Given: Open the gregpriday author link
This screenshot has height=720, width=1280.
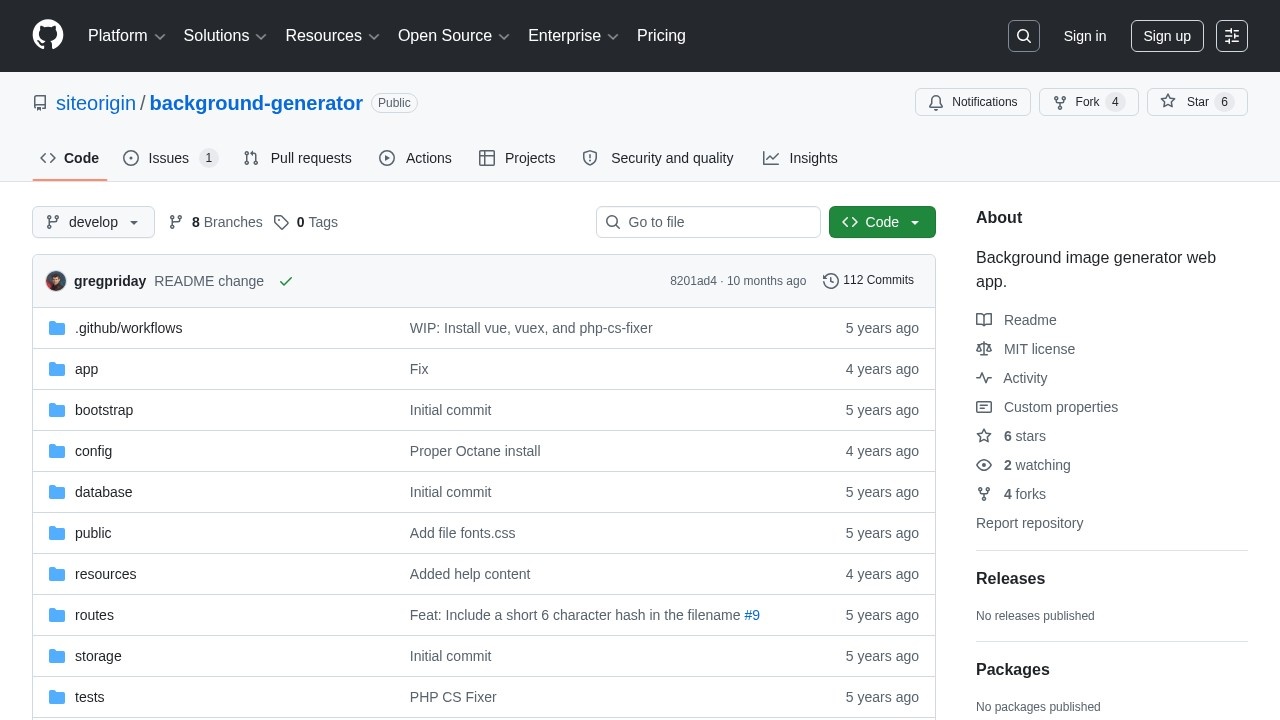Looking at the screenshot, I should pos(110,281).
